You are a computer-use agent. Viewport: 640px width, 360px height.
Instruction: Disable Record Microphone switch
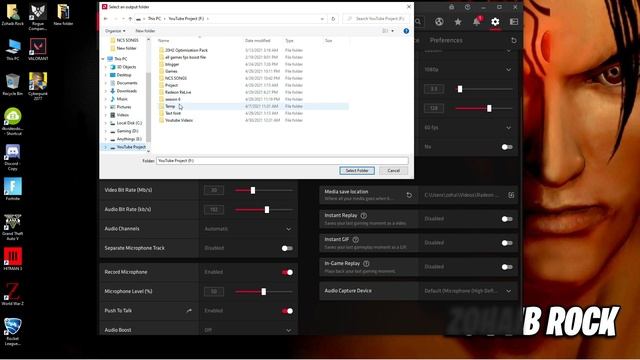point(287,272)
